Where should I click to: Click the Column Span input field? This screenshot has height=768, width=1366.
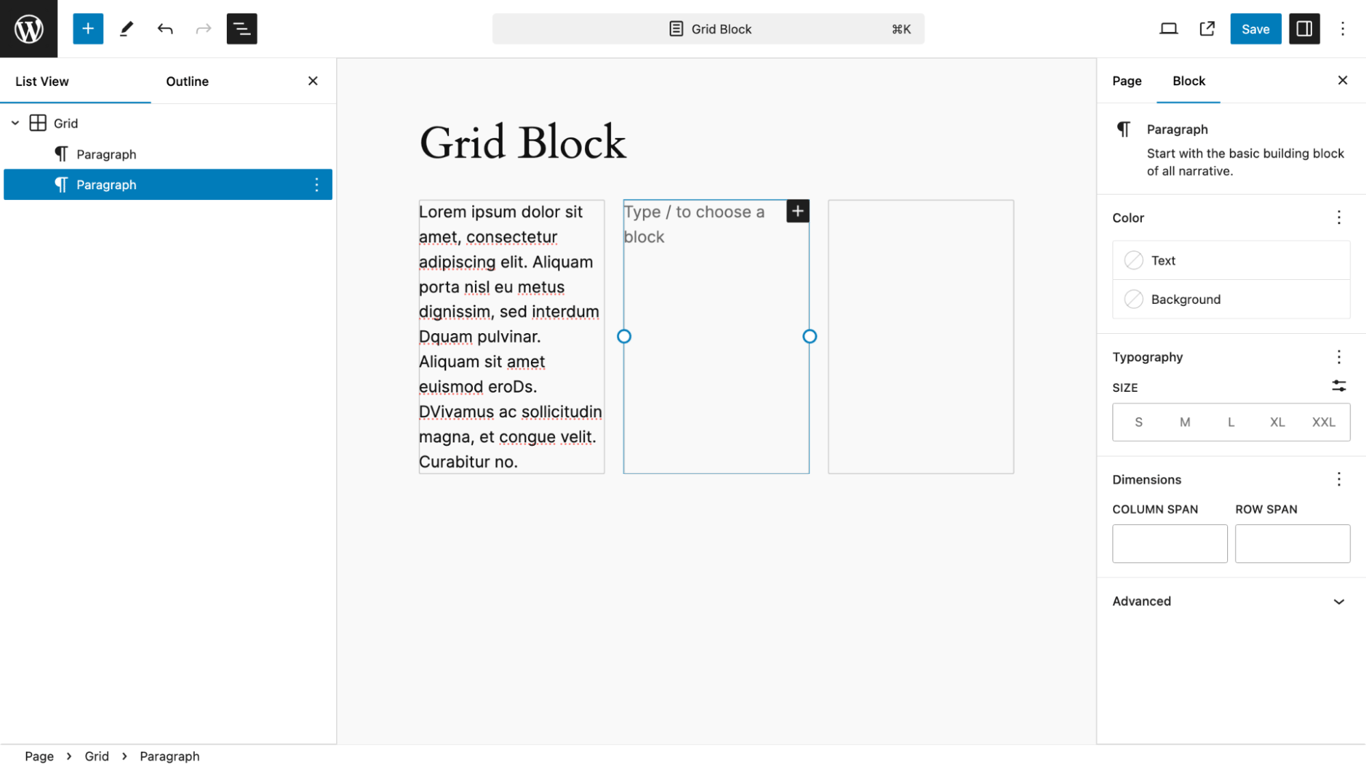pos(1169,543)
